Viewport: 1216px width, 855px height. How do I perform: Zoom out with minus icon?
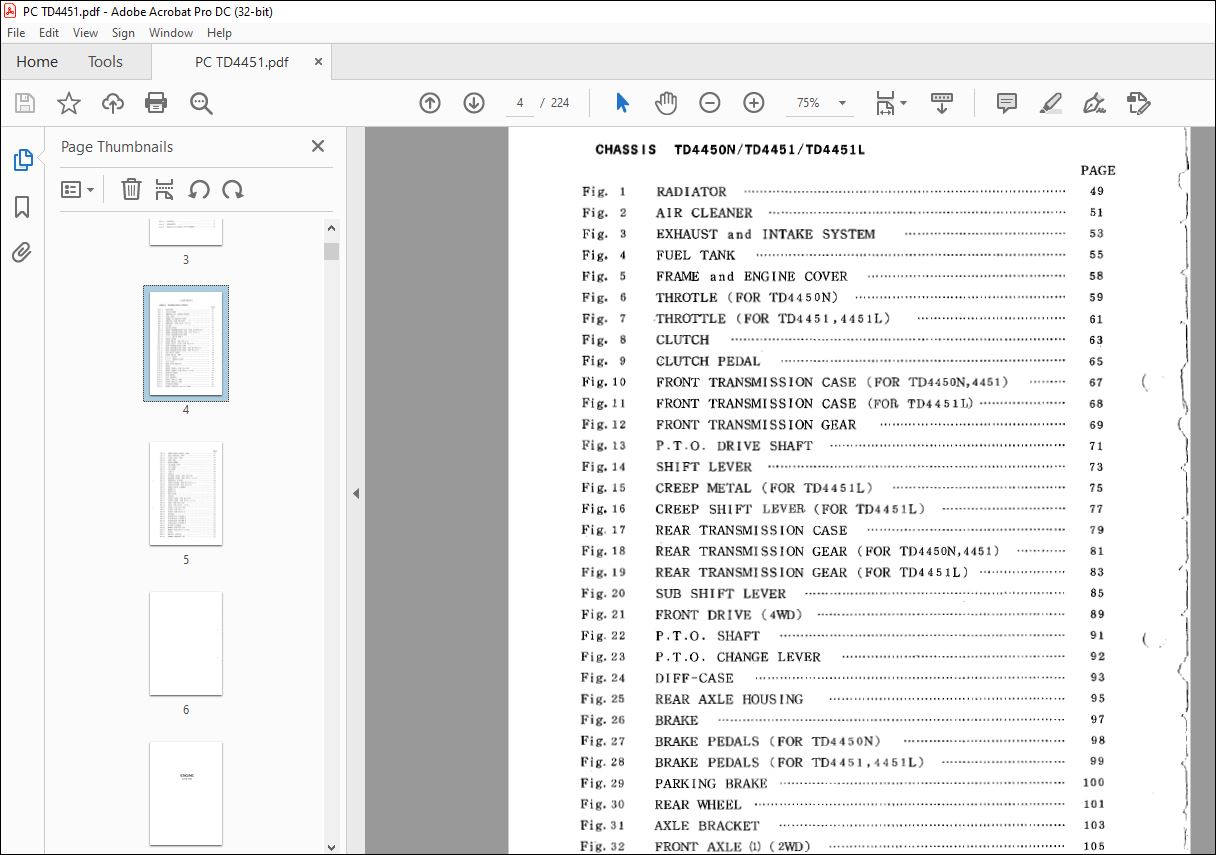tap(710, 103)
